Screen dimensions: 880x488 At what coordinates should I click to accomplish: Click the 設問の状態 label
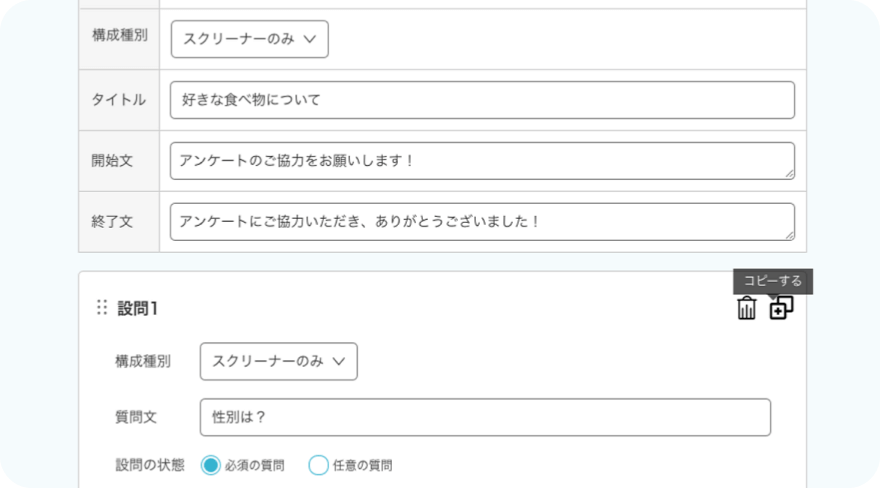pyautogui.click(x=149, y=464)
